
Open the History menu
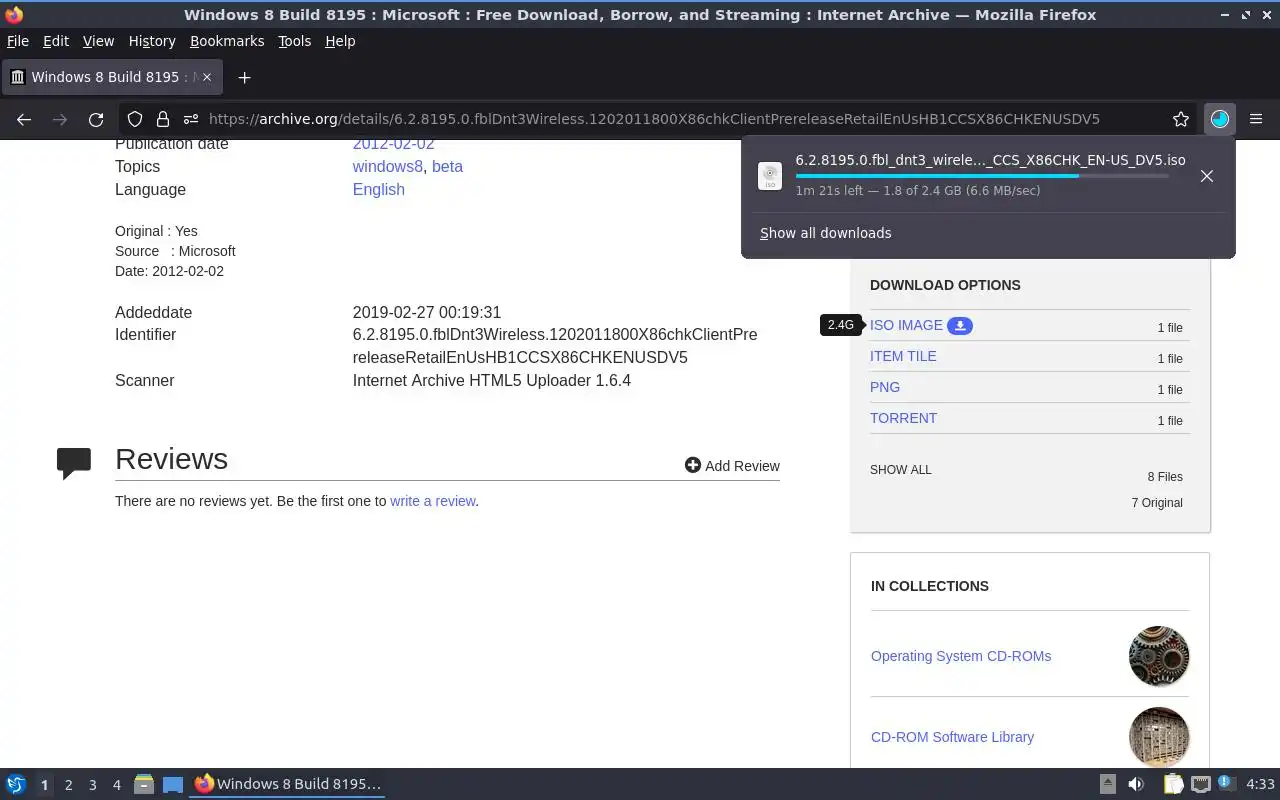point(152,41)
